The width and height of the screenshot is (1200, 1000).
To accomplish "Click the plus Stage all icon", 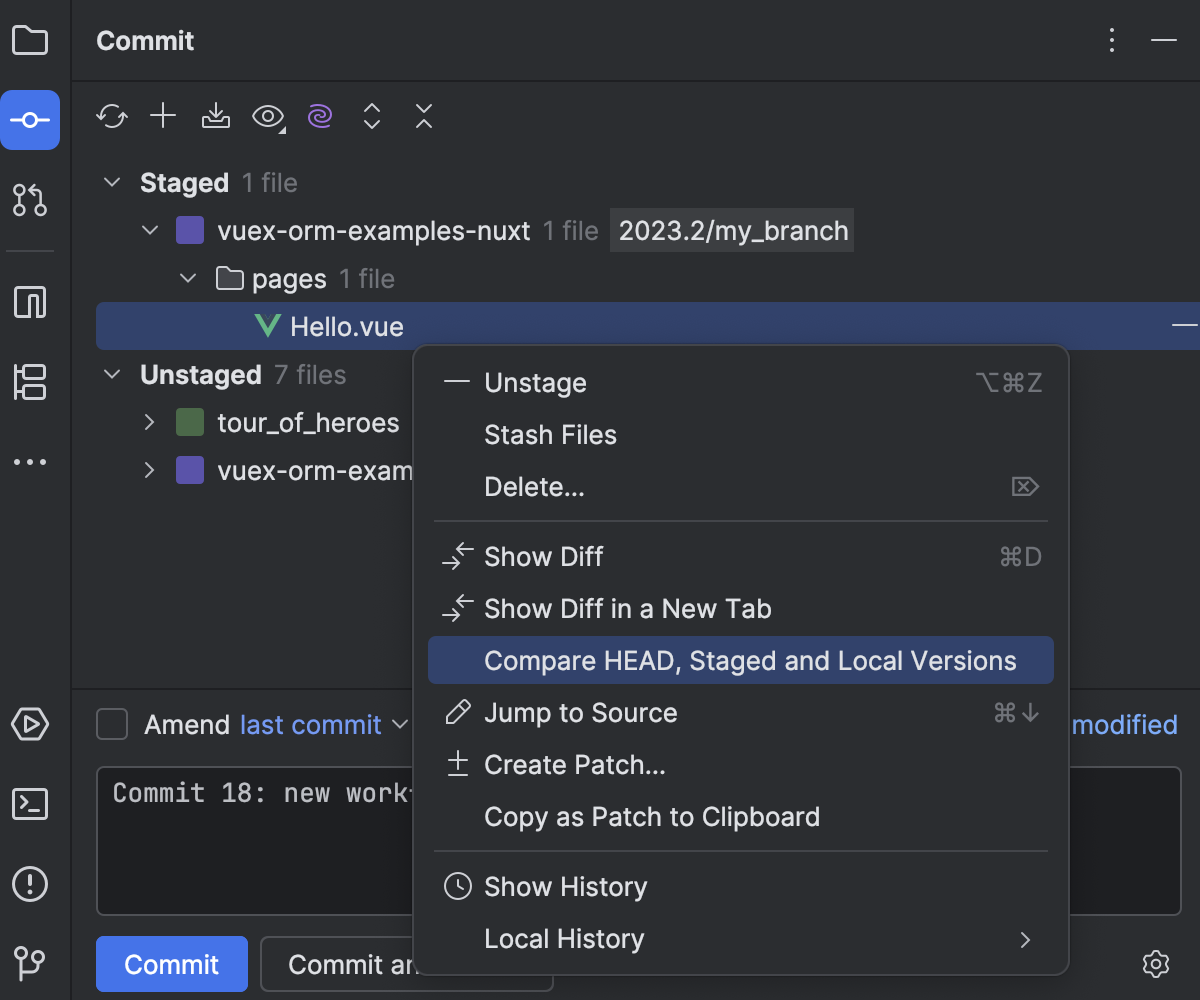I will pyautogui.click(x=163, y=116).
